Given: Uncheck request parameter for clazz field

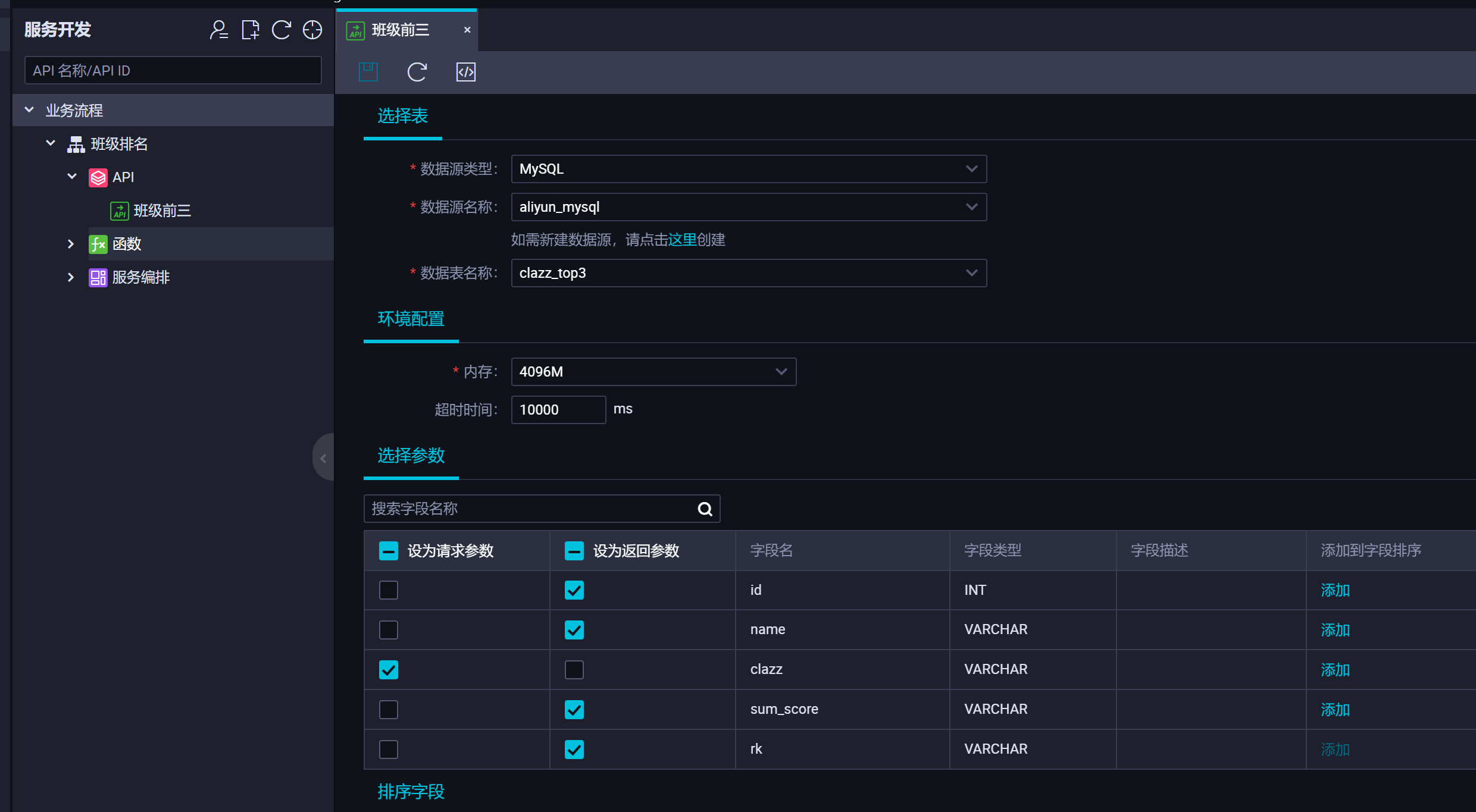Looking at the screenshot, I should 389,670.
